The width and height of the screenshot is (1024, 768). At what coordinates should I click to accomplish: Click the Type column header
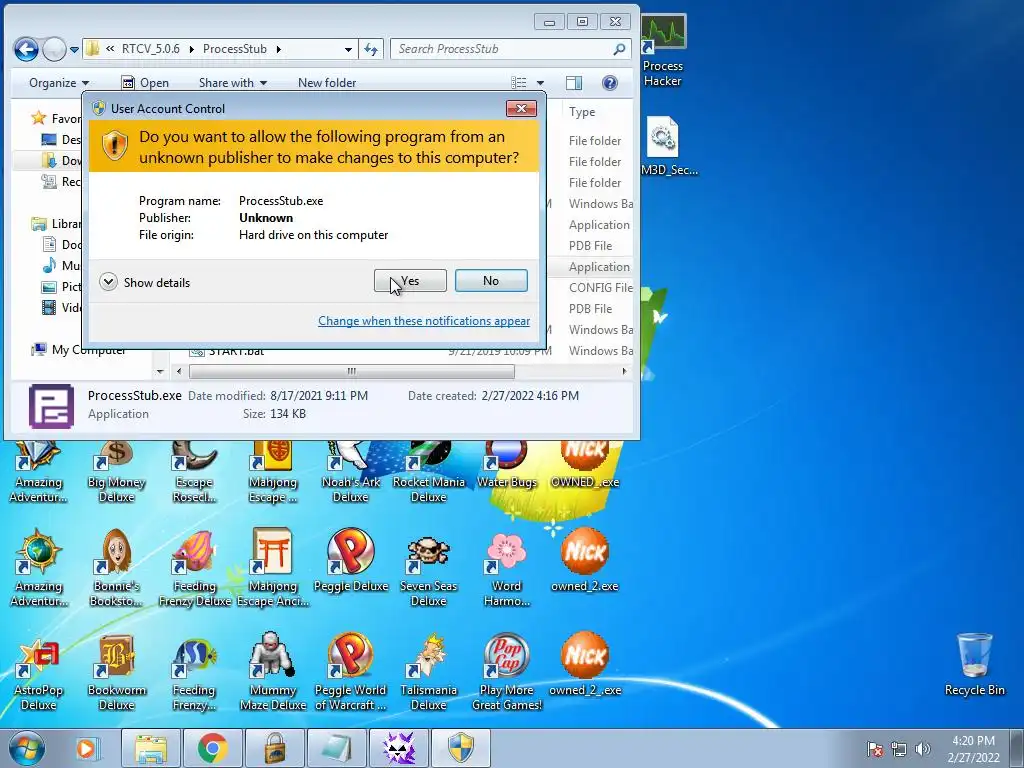582,112
